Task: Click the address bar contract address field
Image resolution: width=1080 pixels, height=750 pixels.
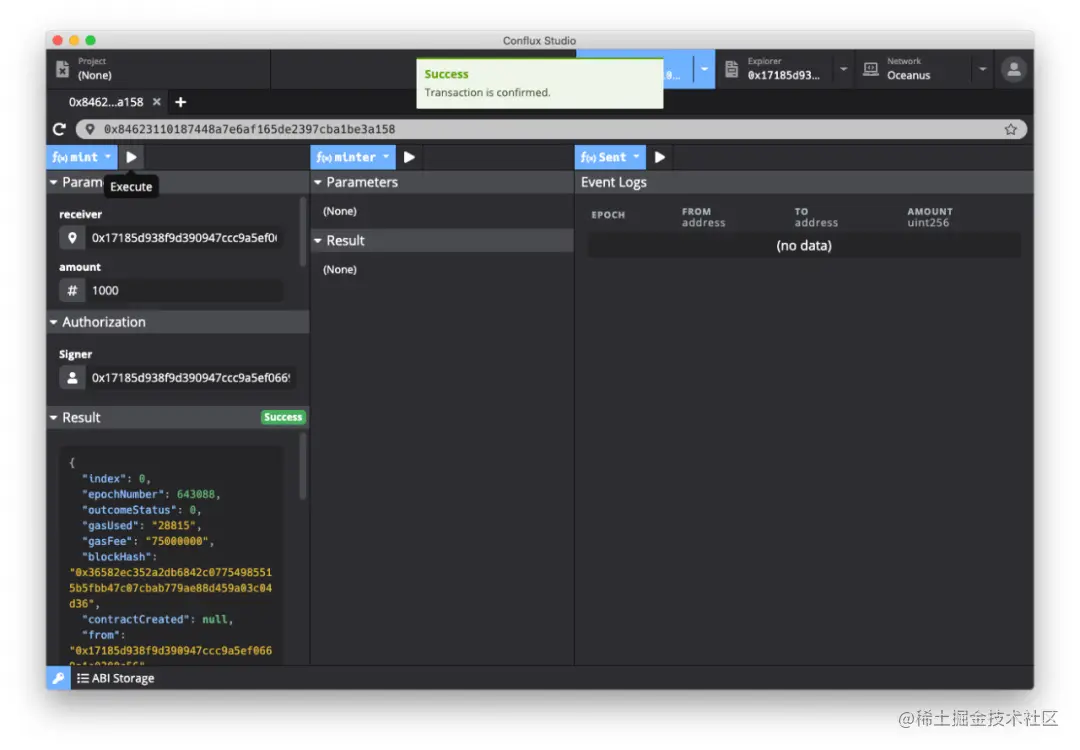Action: coord(551,129)
